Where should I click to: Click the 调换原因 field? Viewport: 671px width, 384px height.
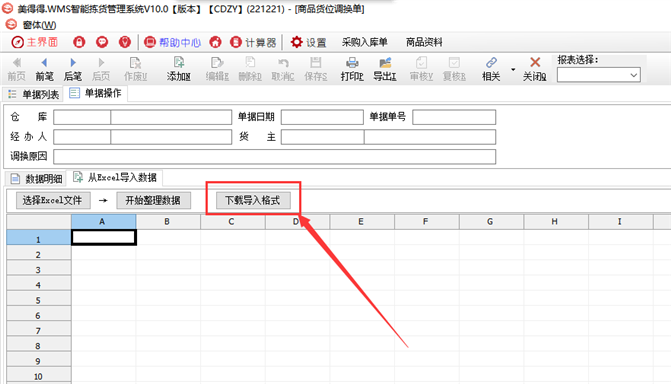coord(275,156)
